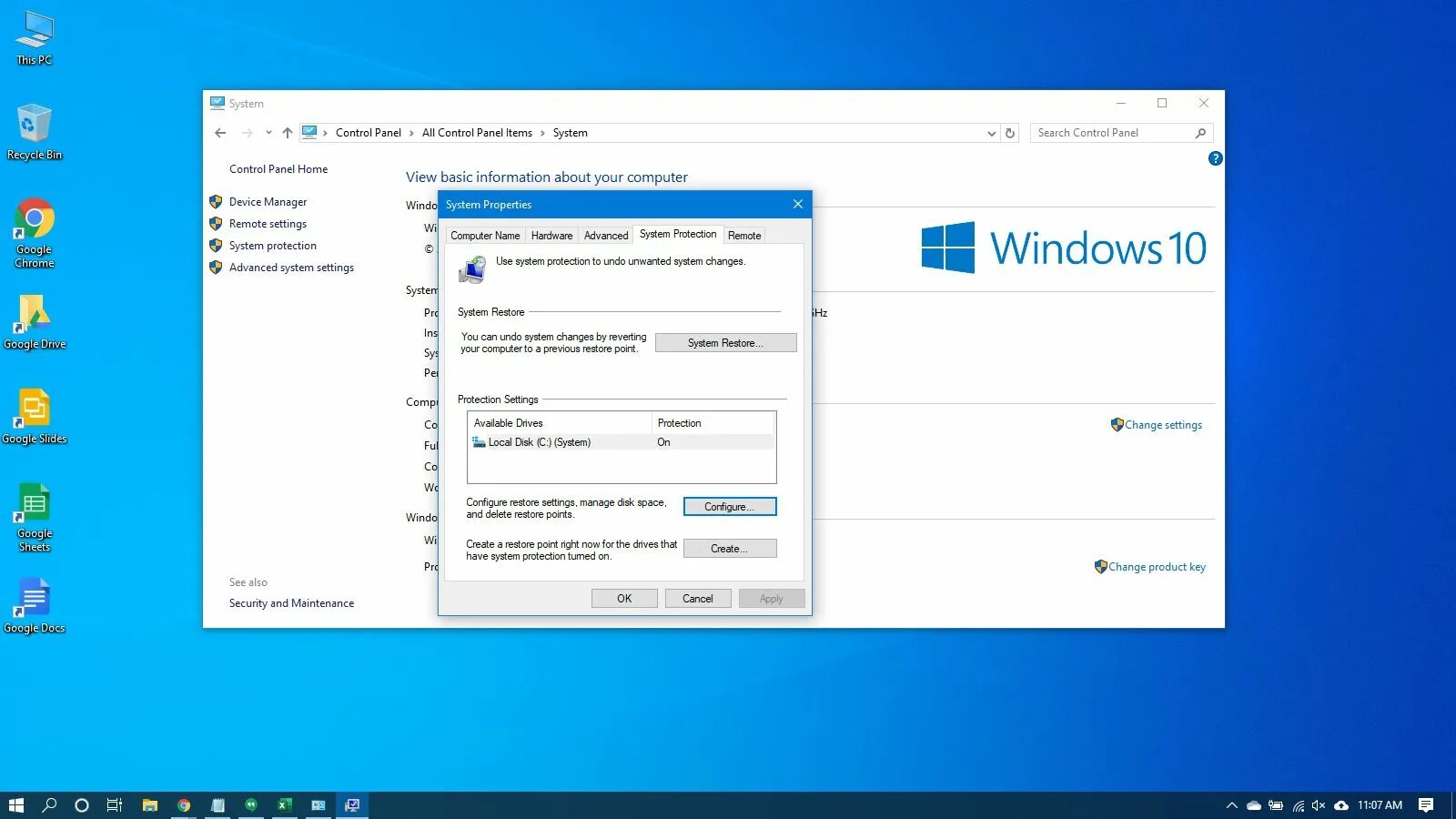Open Security and Maintenance link
Viewport: 1456px width, 819px height.
coord(291,603)
